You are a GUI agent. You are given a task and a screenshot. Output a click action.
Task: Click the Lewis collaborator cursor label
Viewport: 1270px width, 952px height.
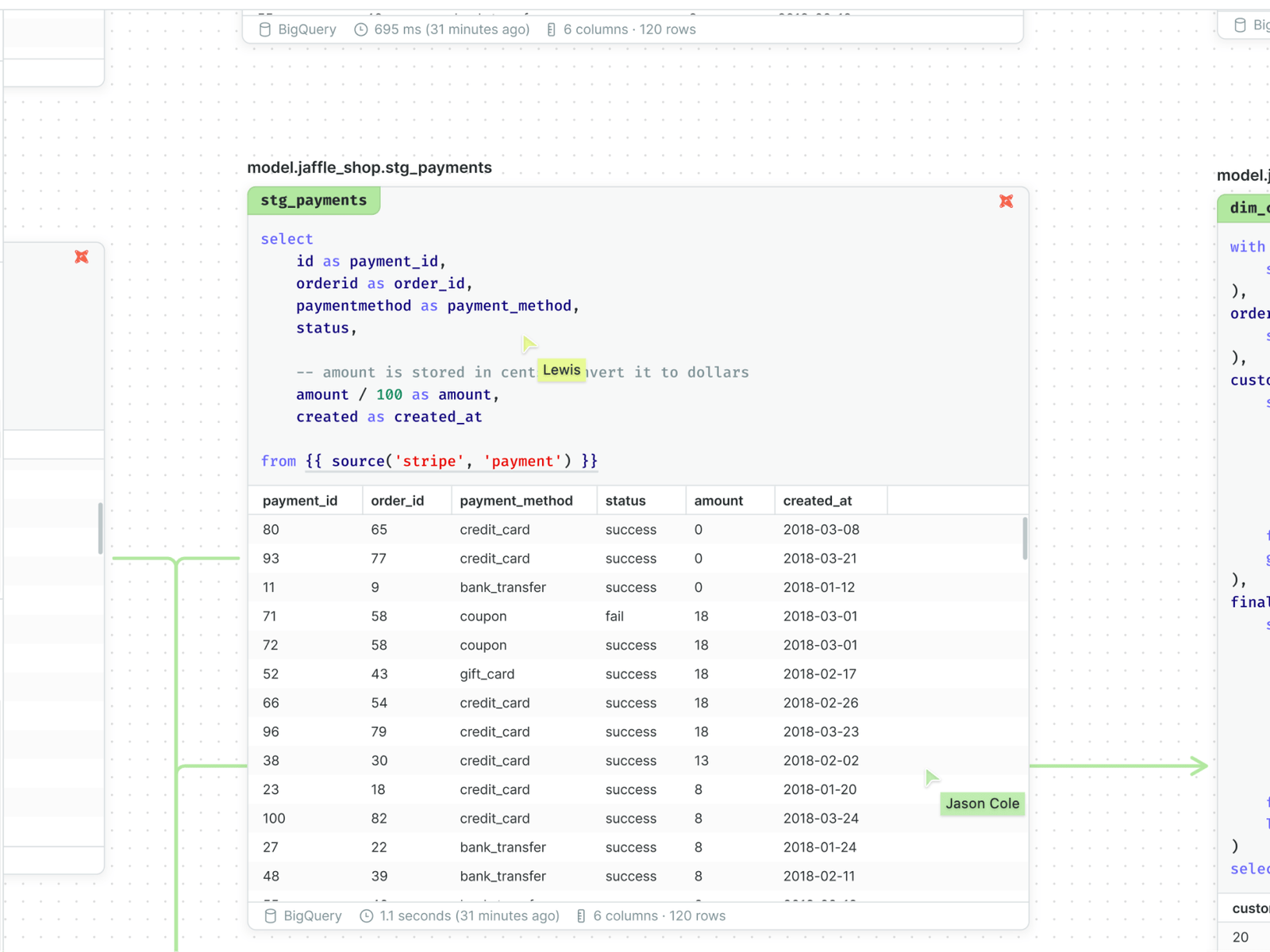click(561, 370)
